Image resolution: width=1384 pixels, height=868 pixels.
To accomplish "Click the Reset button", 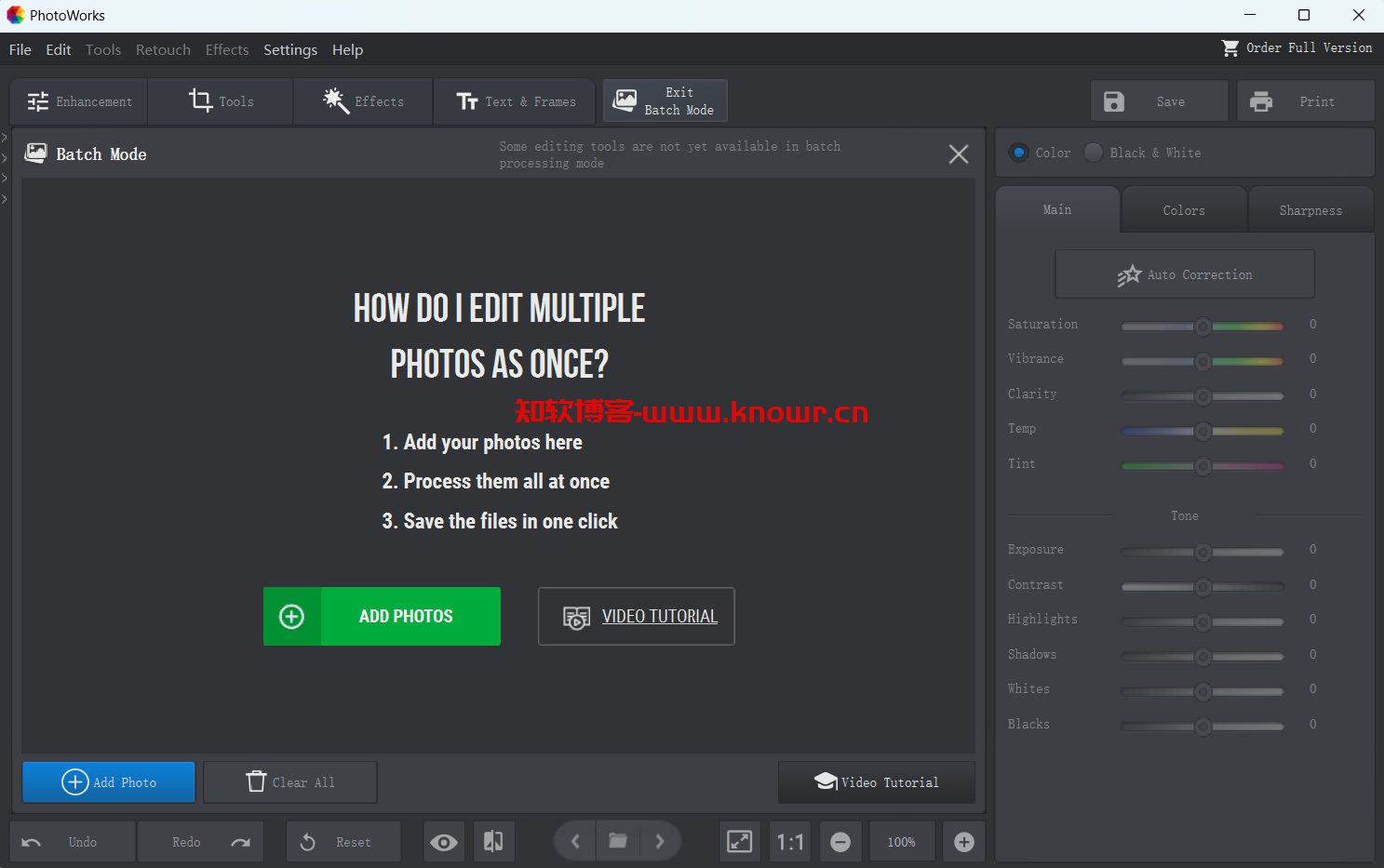I will pos(343,842).
